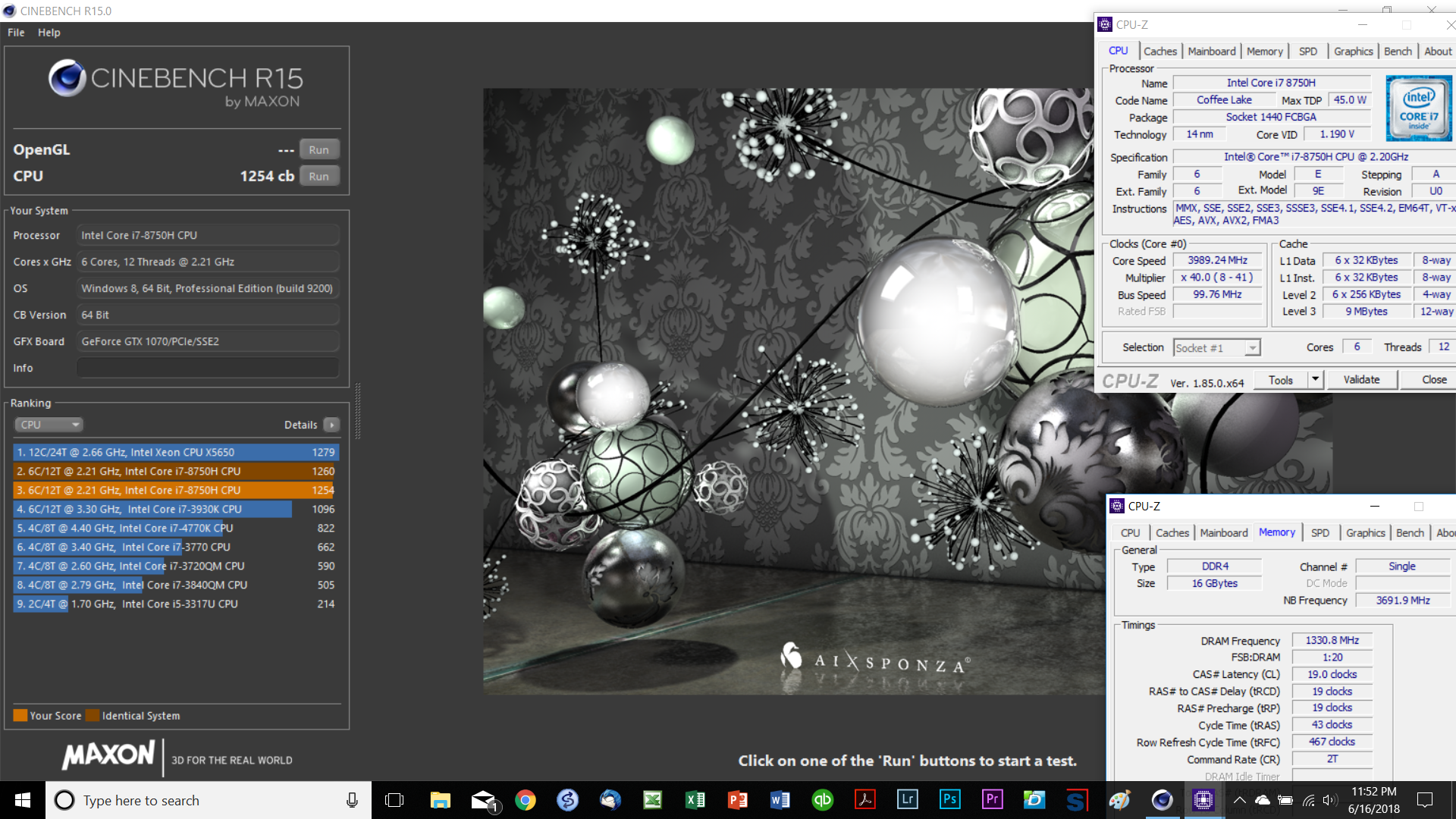The width and height of the screenshot is (1456, 819).
Task: Select the i7-4770K ranking entry
Action: tap(175, 528)
